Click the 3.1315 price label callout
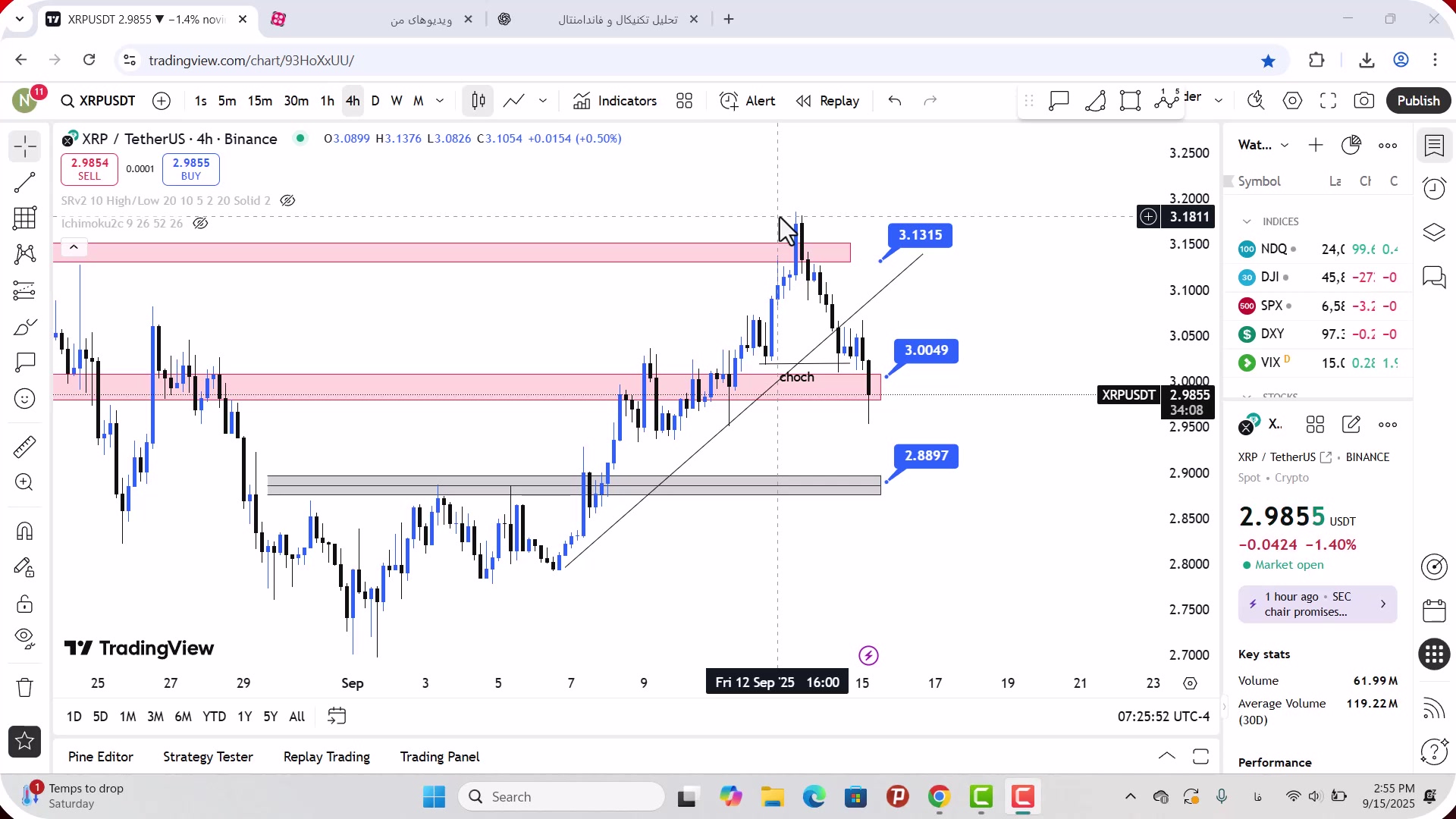The height and width of the screenshot is (819, 1456). [x=920, y=235]
